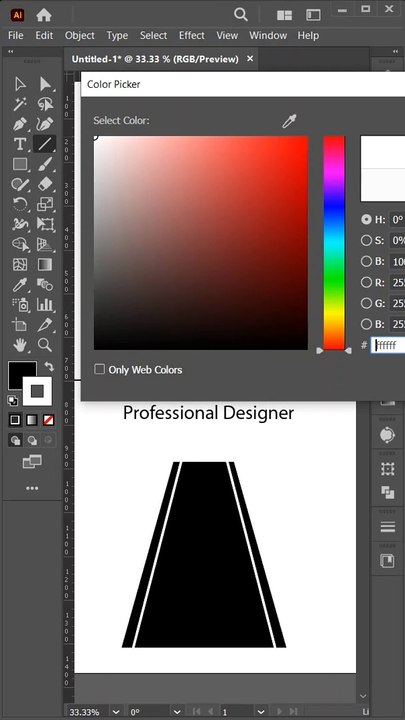Screen dimensions: 405x720
Task: Pick the Free Transform tool
Action: pos(45,224)
